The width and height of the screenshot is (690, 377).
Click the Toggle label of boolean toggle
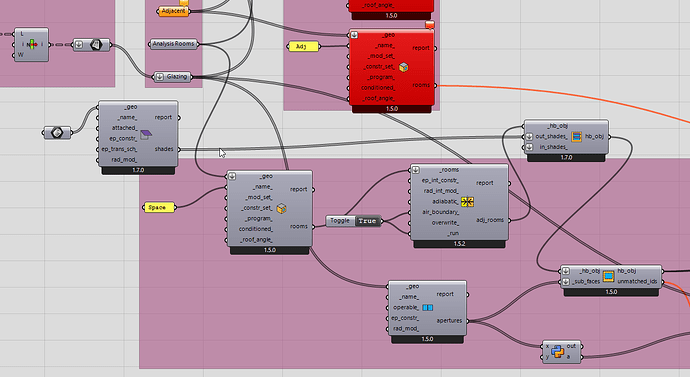pos(340,221)
